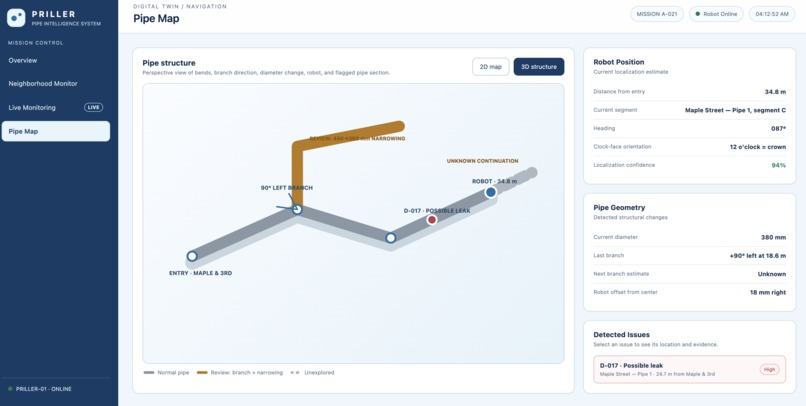806x406 pixels.
Task: Click the Current diameter 380 mm value
Action: [x=773, y=237]
